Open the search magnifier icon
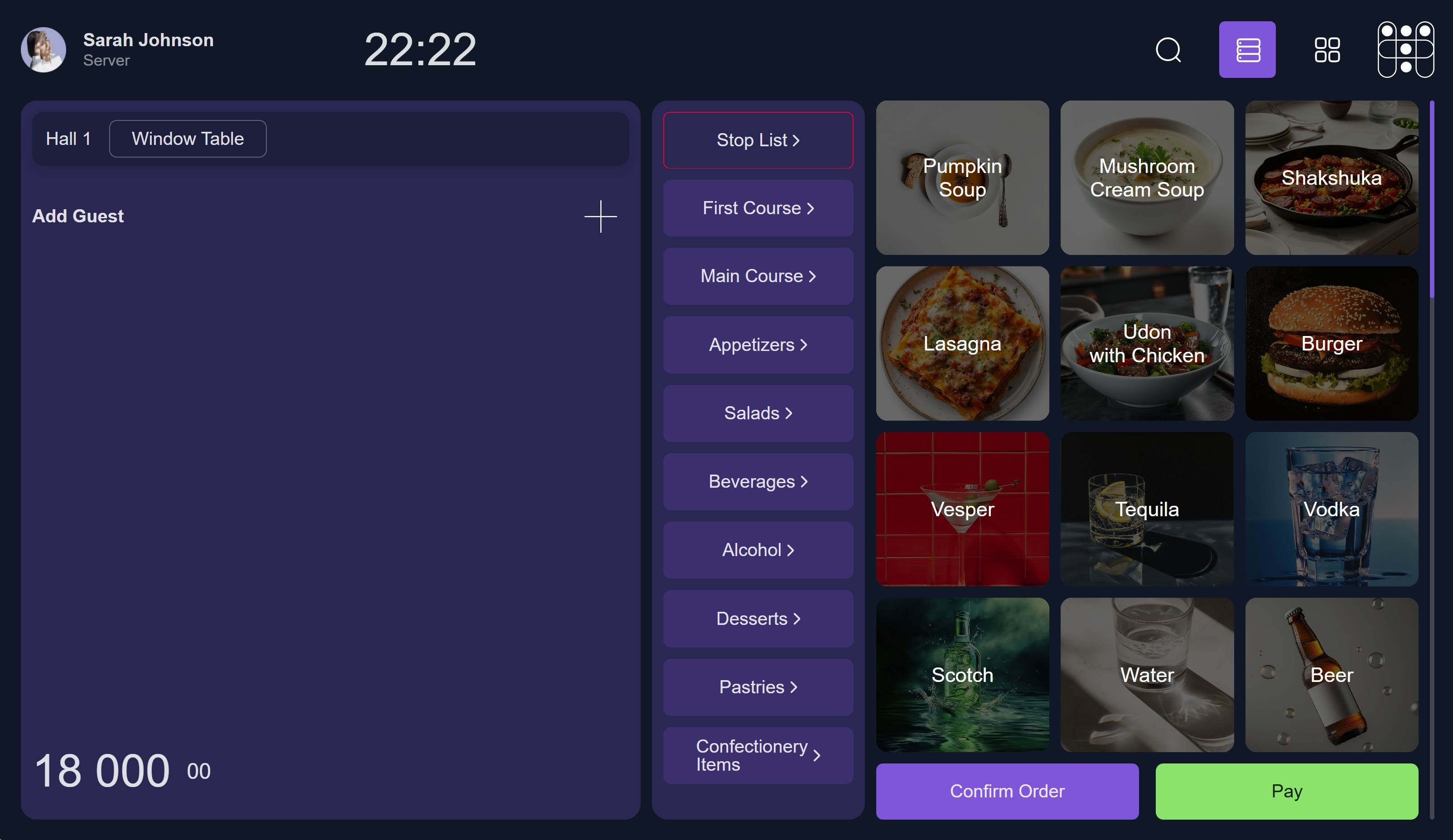The image size is (1453, 840). [1168, 49]
